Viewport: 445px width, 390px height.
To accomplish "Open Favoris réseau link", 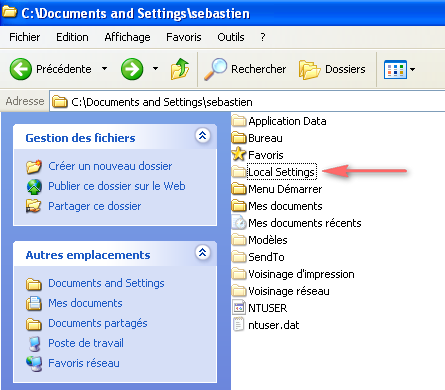I will [x=84, y=363].
